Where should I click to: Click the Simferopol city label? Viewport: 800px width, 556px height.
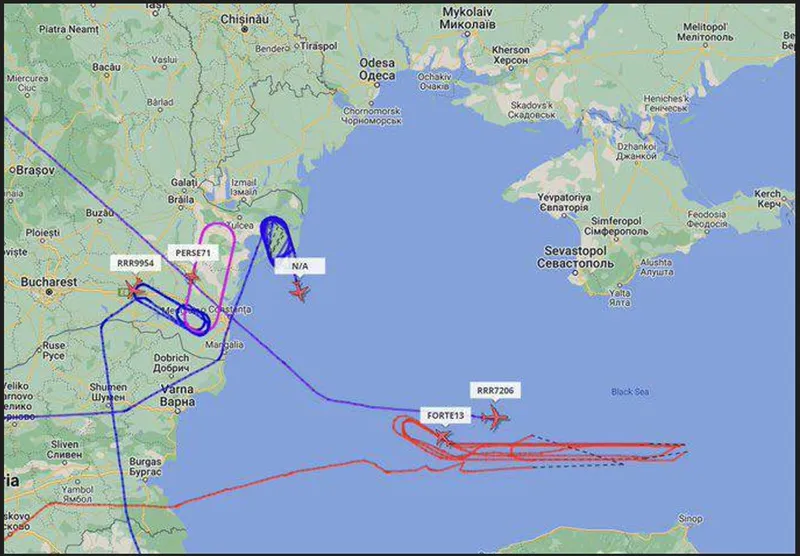(616, 226)
